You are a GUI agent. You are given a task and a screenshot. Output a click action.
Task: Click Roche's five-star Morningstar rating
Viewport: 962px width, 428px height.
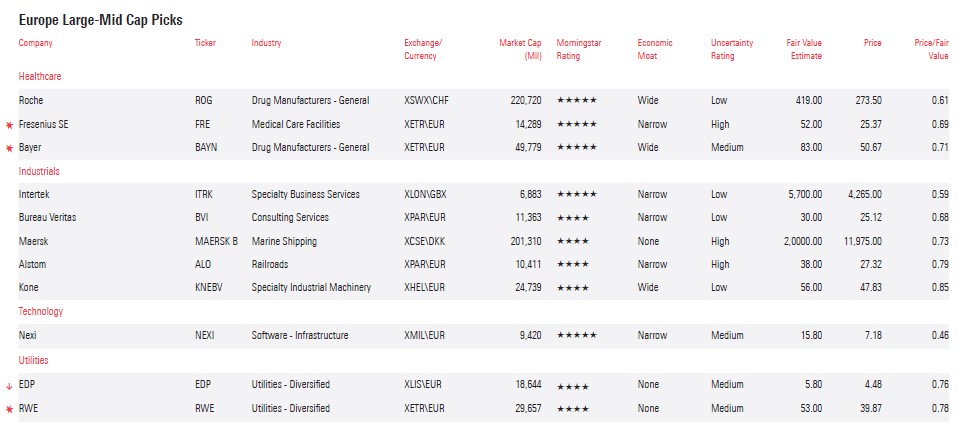tap(577, 101)
